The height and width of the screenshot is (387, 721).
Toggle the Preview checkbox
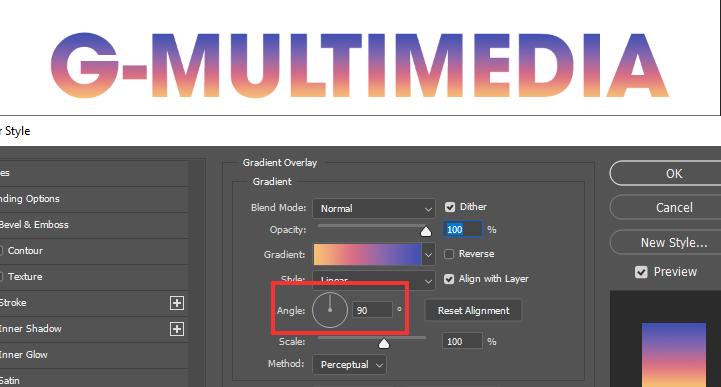(x=641, y=272)
